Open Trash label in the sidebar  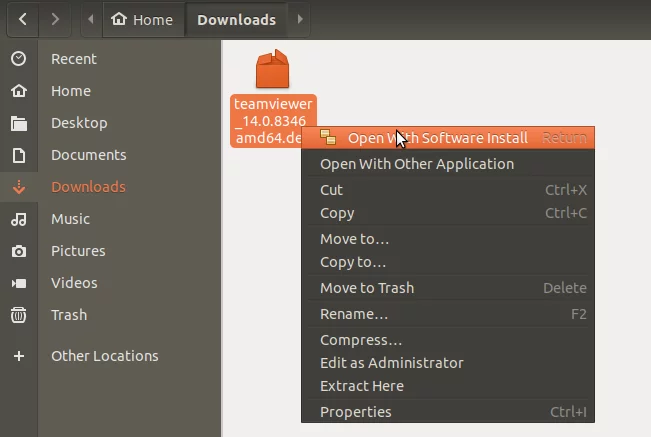(x=69, y=315)
